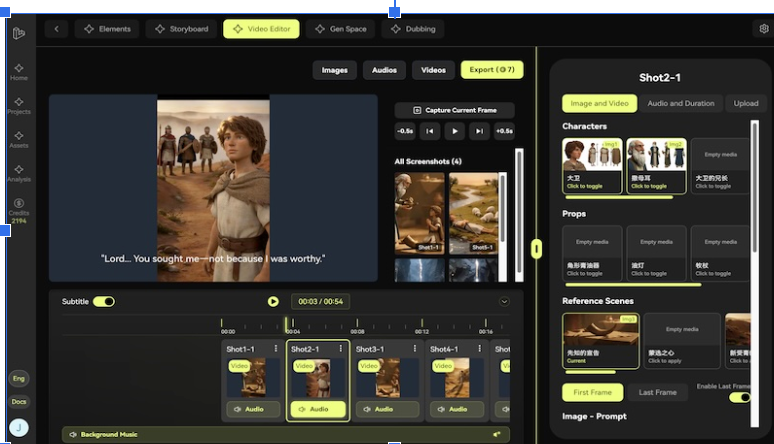Click Capture Current Frame
The image size is (774, 444).
click(x=455, y=110)
